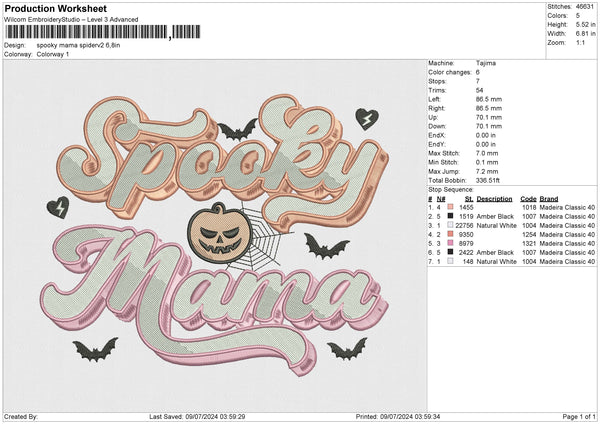Viewport: 600px width, 424px height.
Task: Click code '1321' in the stop sequence
Action: [x=529, y=243]
